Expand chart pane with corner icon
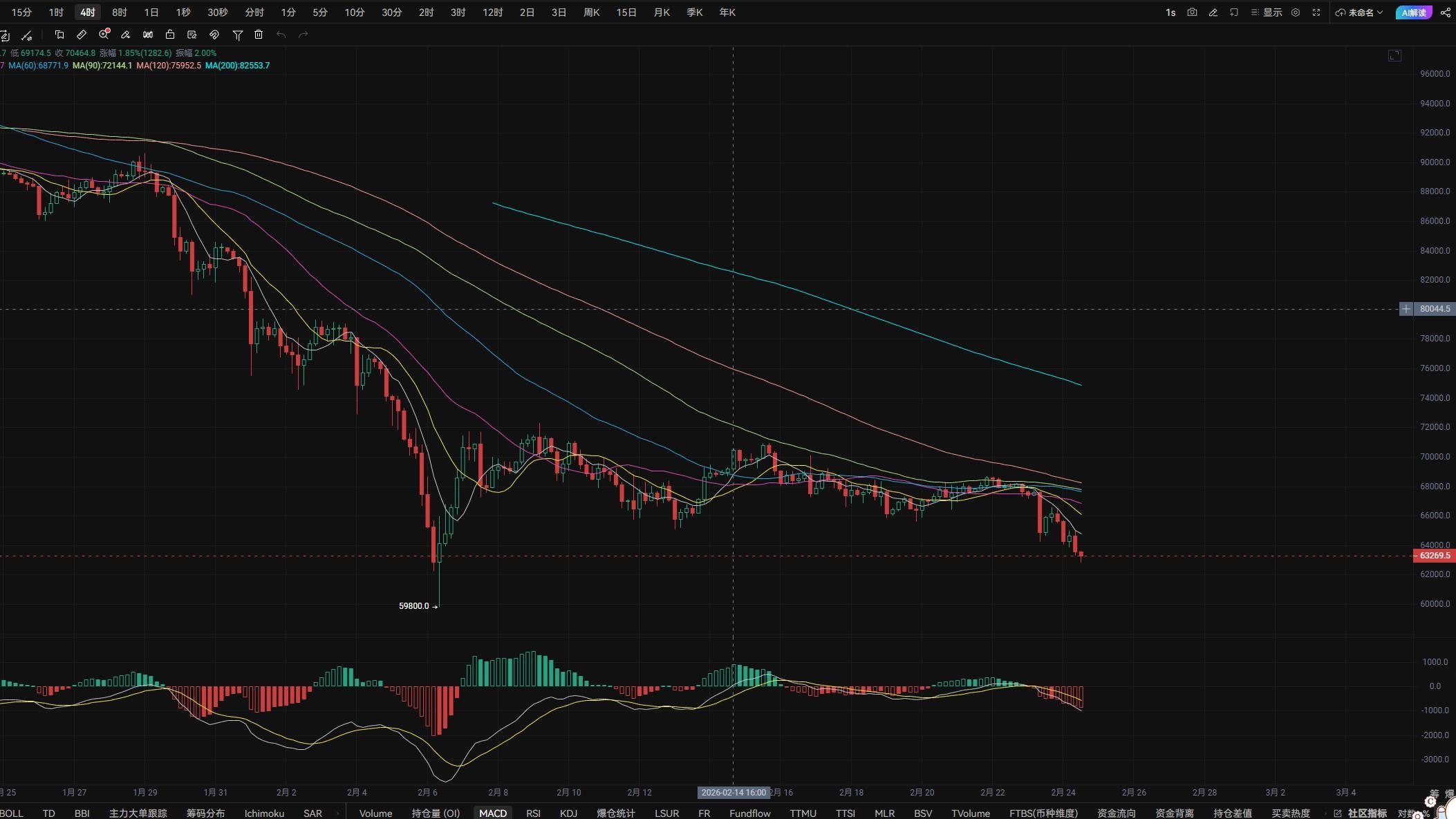Viewport: 1456px width, 819px height. coord(1394,55)
